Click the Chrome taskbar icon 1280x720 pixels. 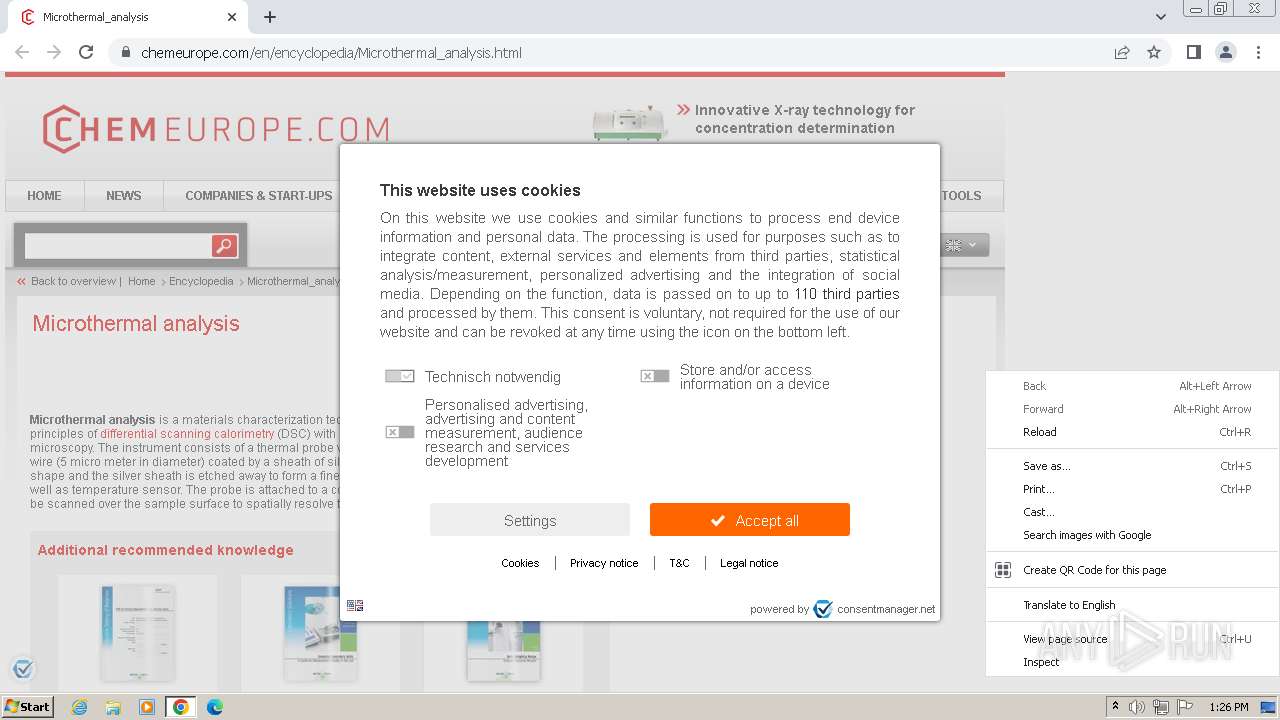[181, 707]
